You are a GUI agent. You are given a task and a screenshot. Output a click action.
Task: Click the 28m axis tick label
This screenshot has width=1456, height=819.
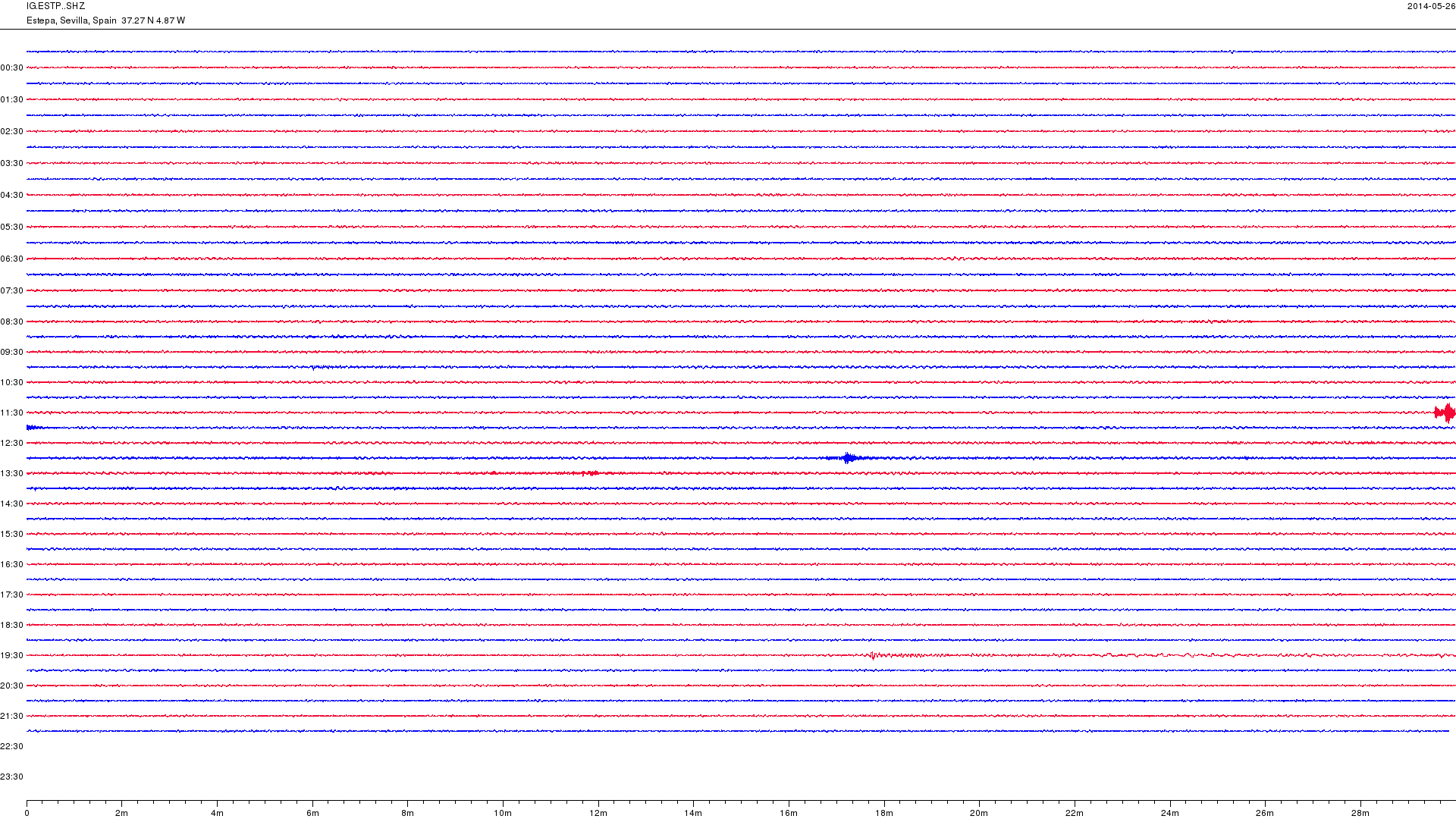coord(1360,814)
